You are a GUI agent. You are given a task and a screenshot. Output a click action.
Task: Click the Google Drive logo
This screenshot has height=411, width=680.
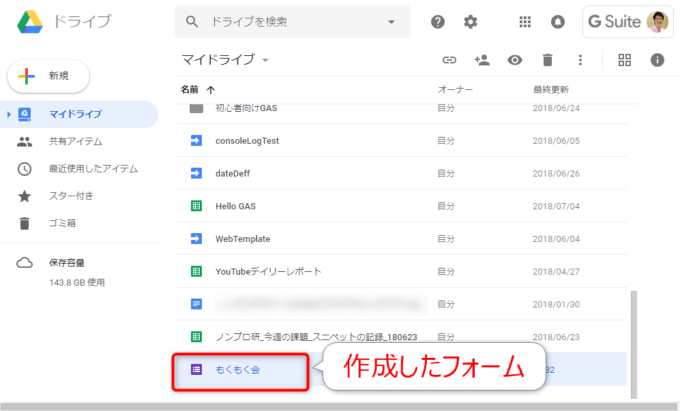(x=30, y=22)
